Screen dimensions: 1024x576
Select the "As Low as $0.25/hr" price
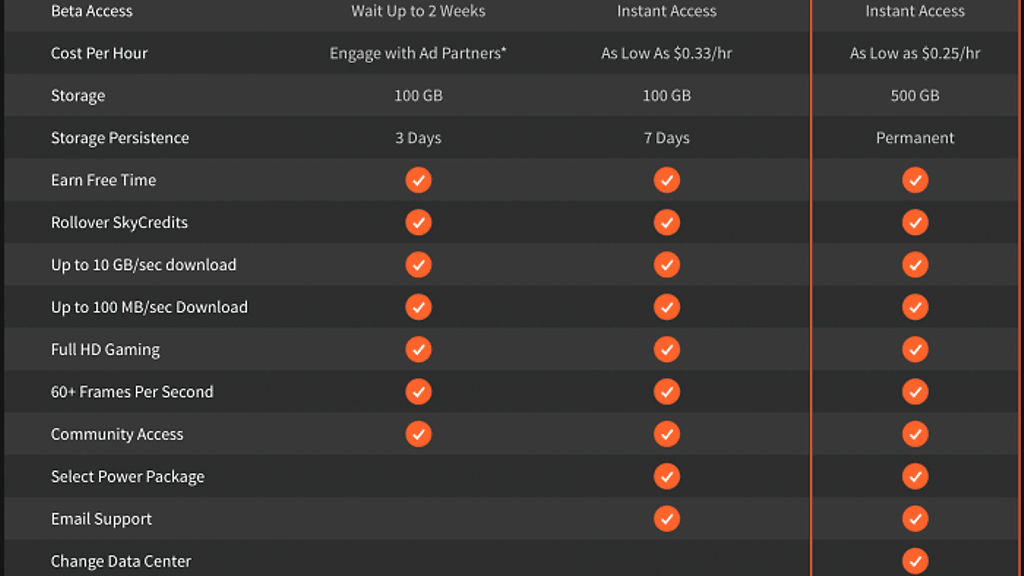point(915,53)
